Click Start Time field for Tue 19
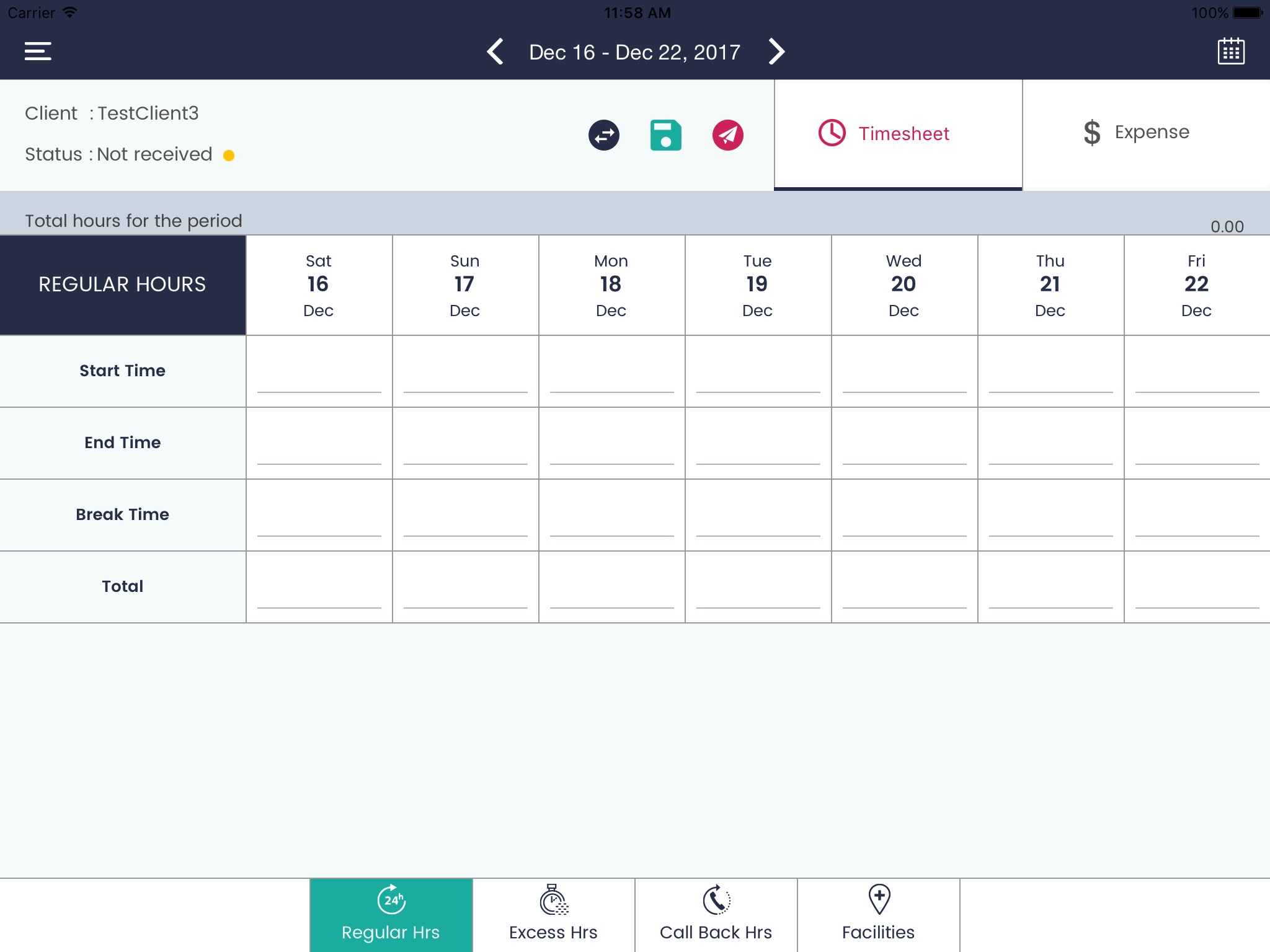Screen dimensions: 1270x952 click(x=758, y=371)
